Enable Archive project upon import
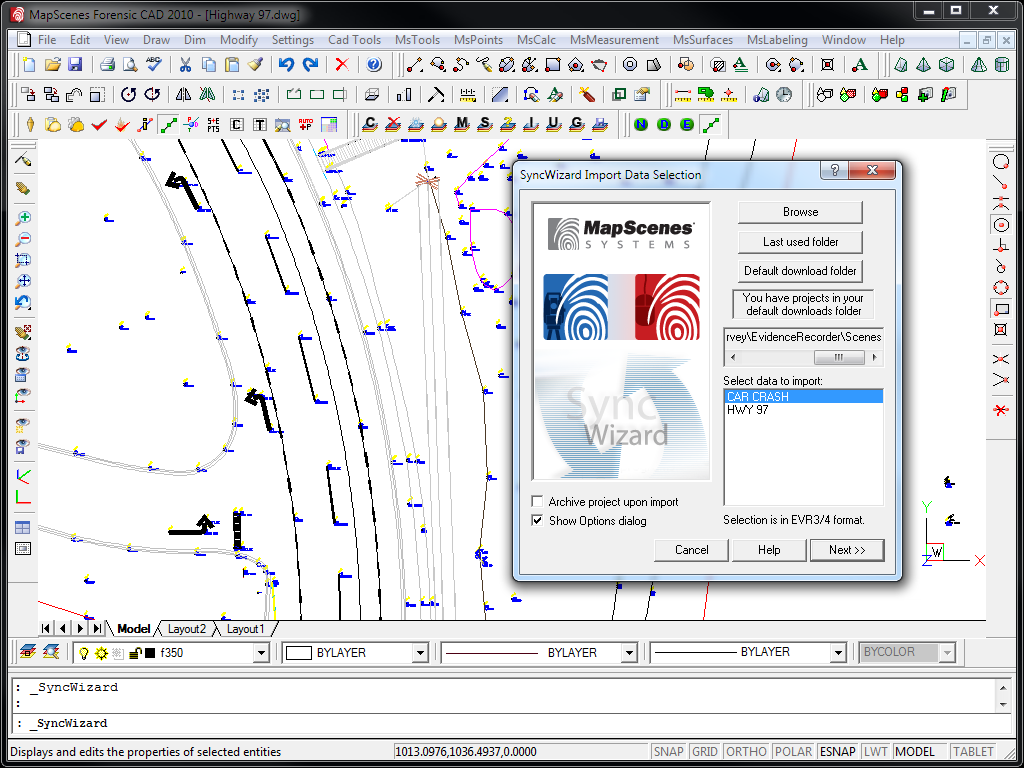 pyautogui.click(x=537, y=502)
